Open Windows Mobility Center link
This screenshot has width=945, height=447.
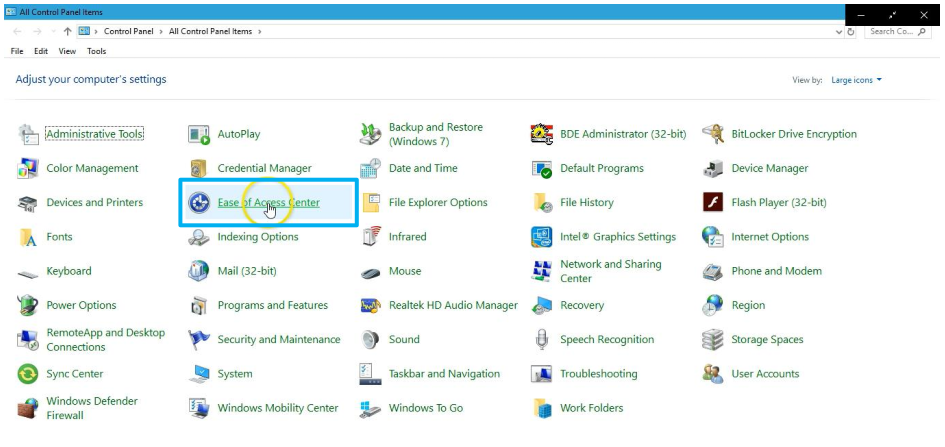coord(278,408)
